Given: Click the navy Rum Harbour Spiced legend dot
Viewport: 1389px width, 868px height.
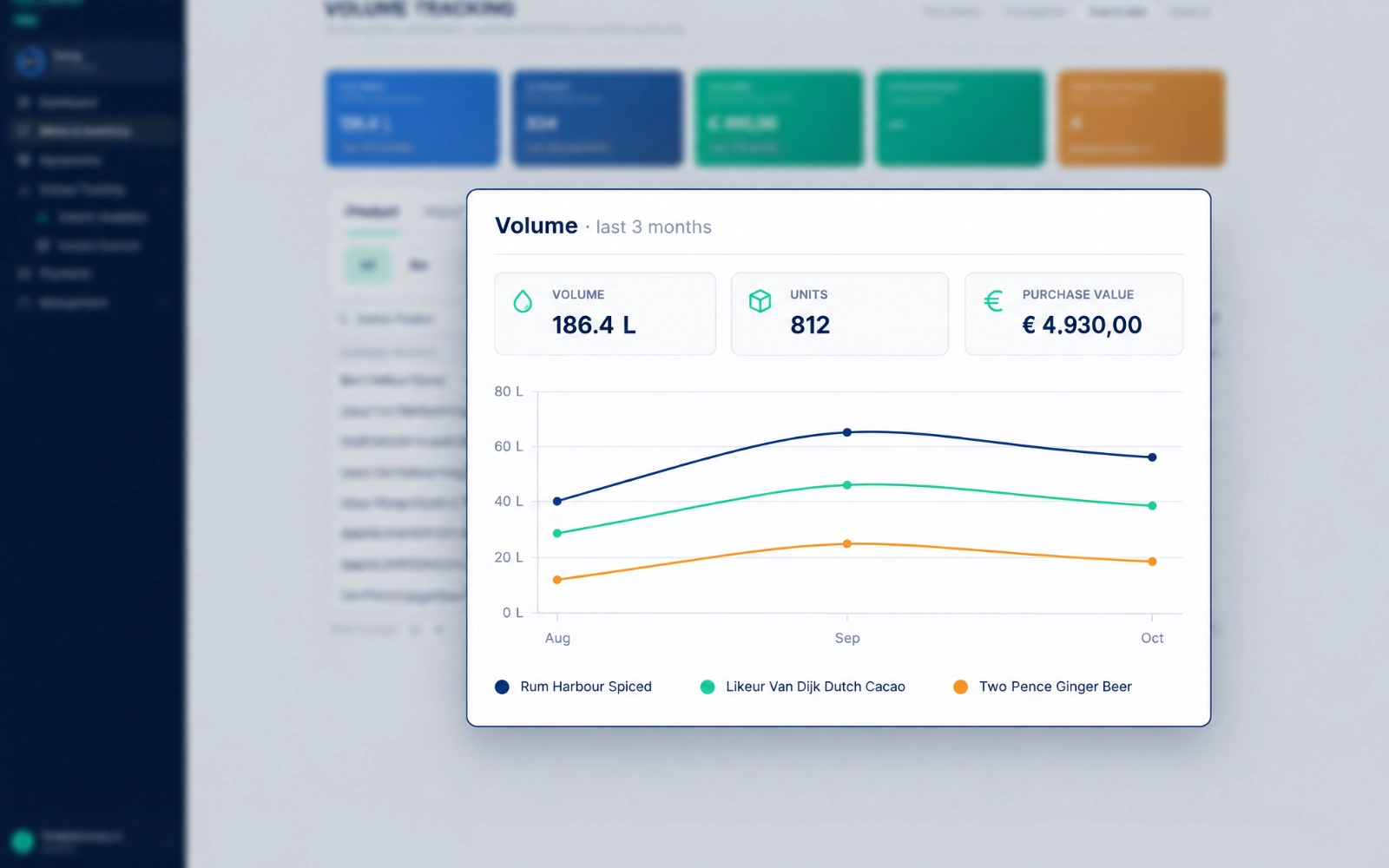Looking at the screenshot, I should 502,687.
